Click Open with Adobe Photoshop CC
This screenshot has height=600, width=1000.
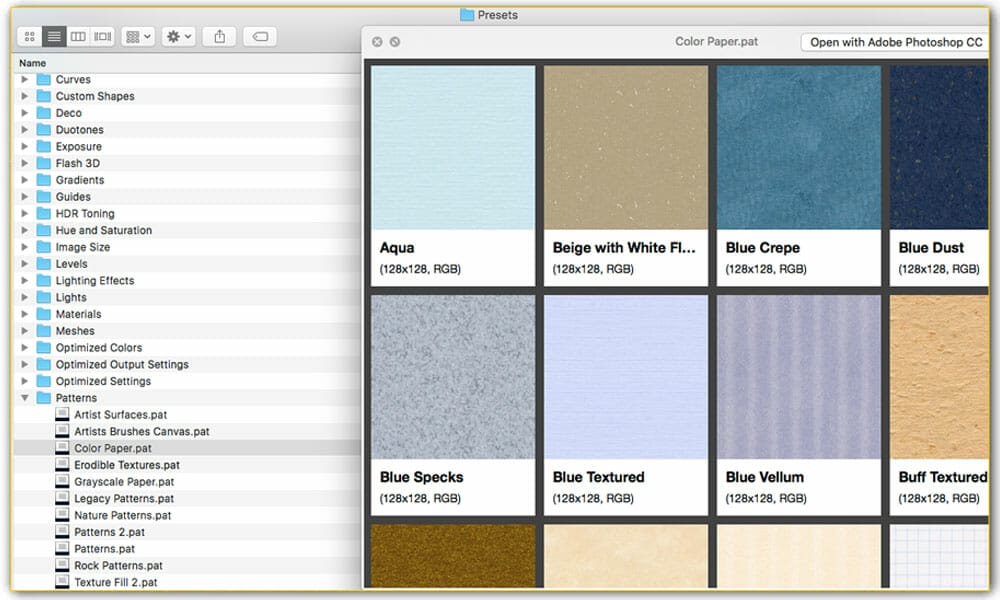[x=896, y=42]
